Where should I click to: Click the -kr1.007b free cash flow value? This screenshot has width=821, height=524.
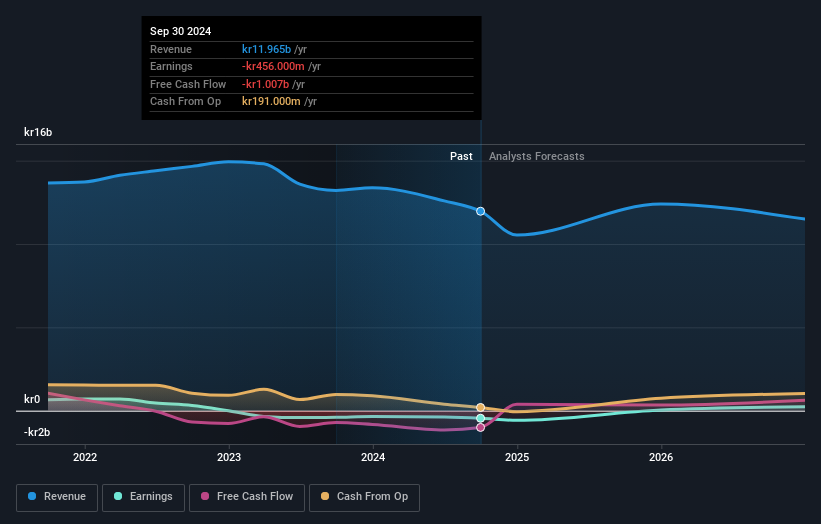[265, 84]
